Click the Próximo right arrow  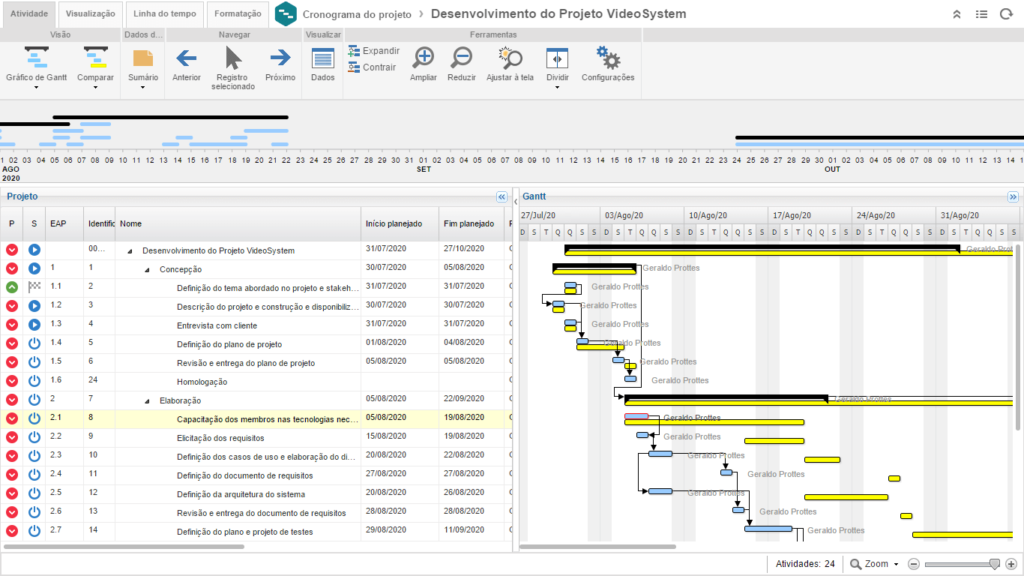280,59
